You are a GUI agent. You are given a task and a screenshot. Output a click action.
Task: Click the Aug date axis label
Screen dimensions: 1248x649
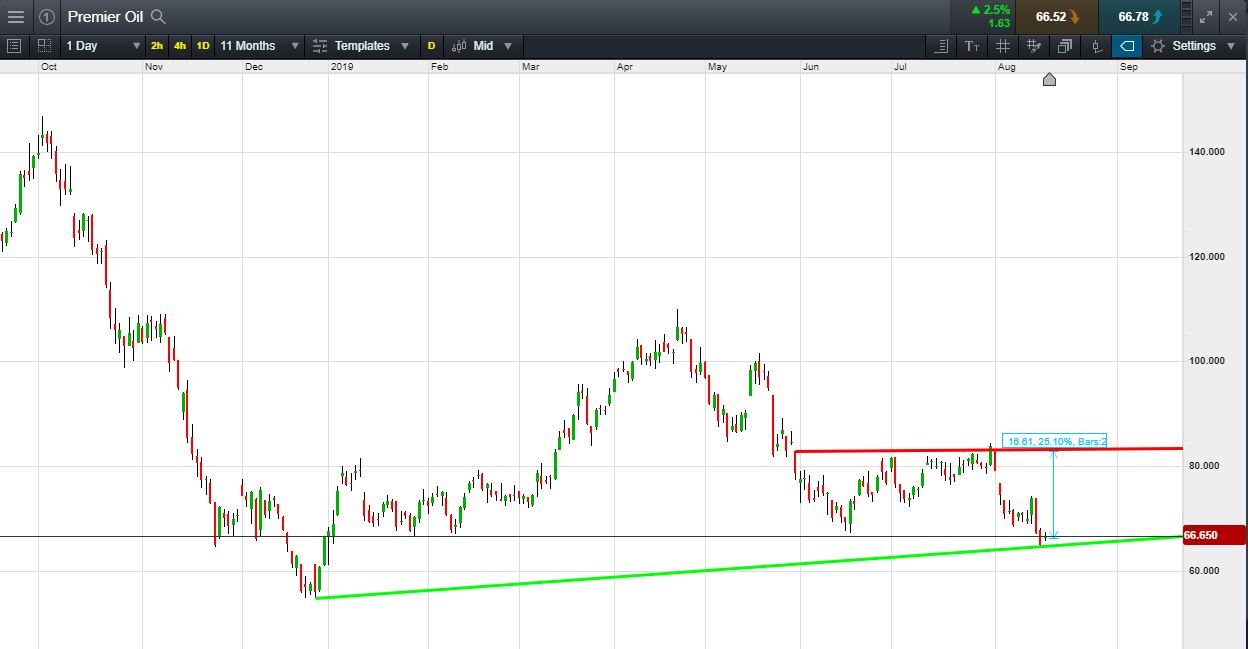(1007, 67)
